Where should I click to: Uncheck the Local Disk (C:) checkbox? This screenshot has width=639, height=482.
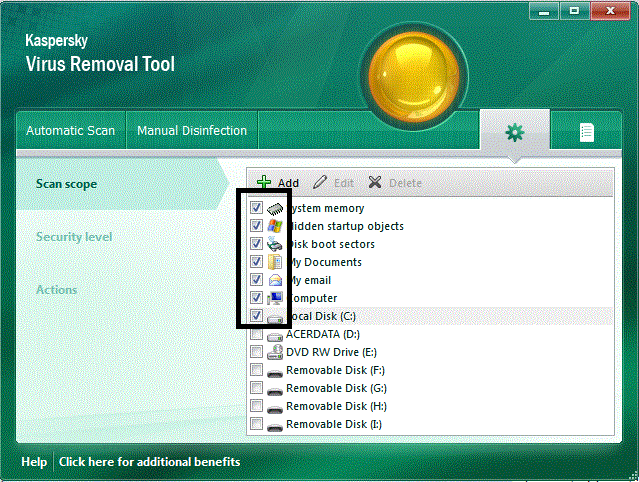pyautogui.click(x=256, y=316)
